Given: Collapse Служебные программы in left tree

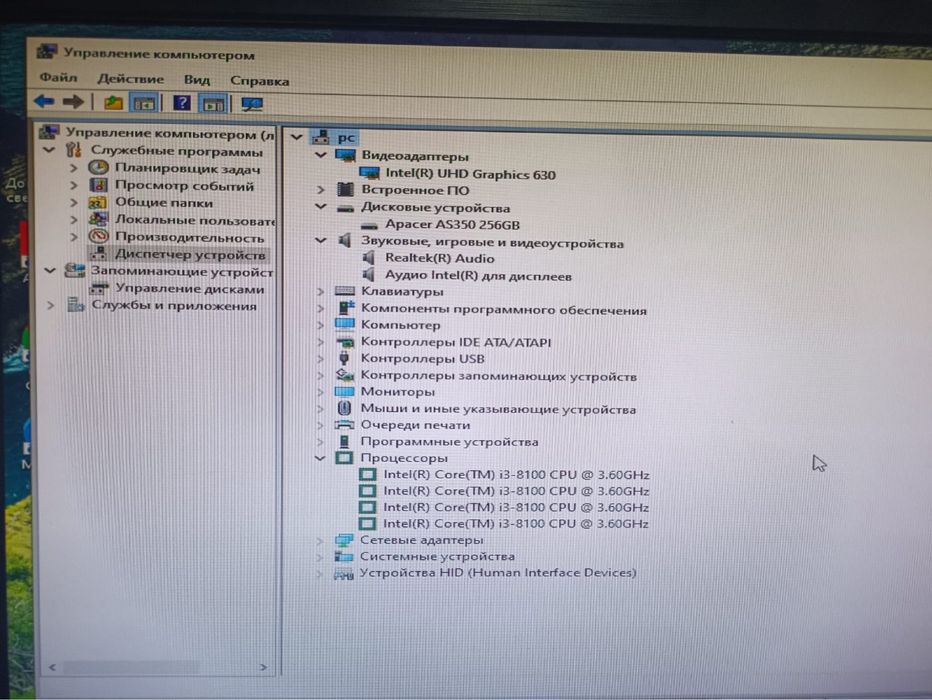Looking at the screenshot, I should coord(49,150).
